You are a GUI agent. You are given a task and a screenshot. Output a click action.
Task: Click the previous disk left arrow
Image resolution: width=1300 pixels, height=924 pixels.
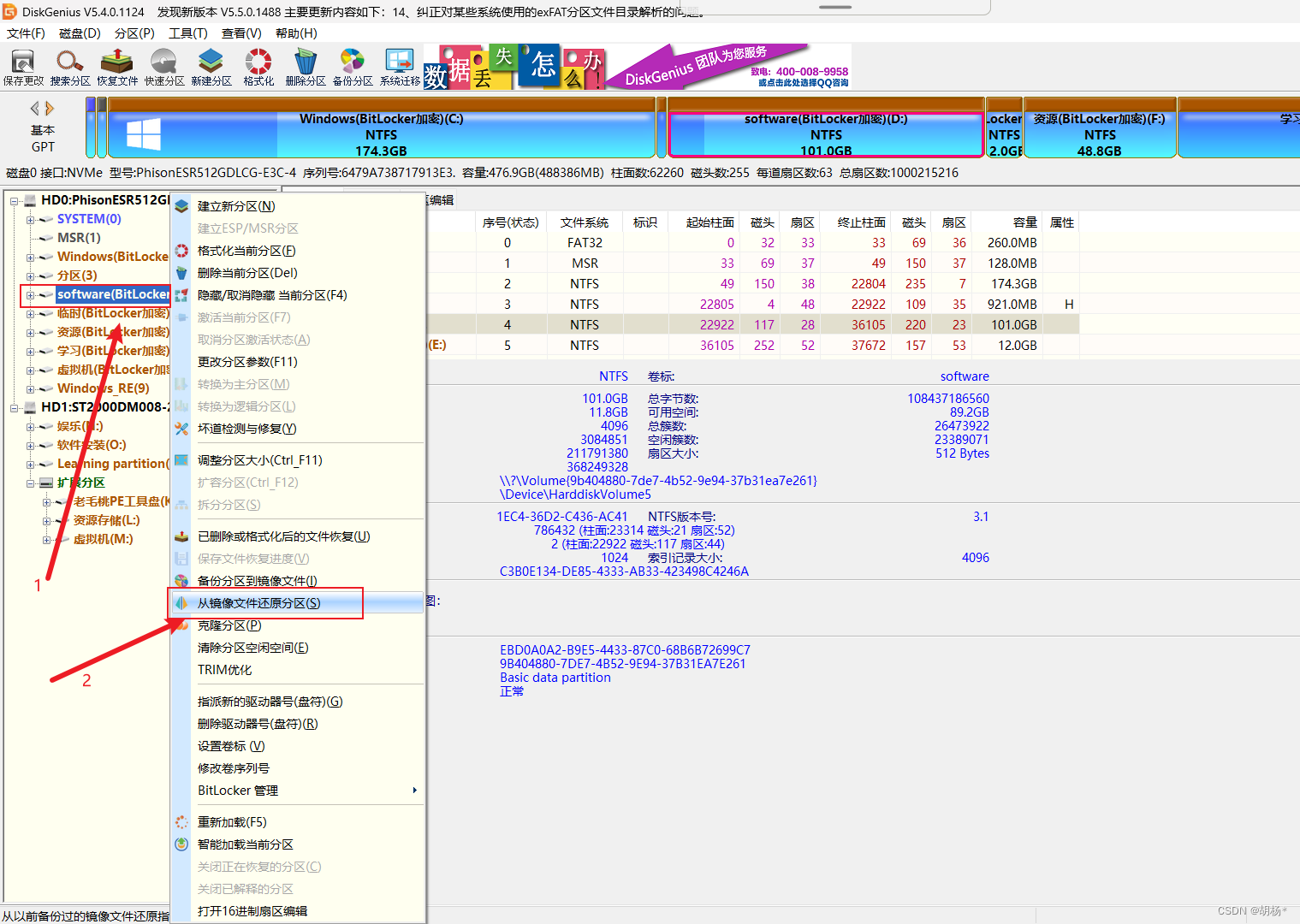pos(34,109)
